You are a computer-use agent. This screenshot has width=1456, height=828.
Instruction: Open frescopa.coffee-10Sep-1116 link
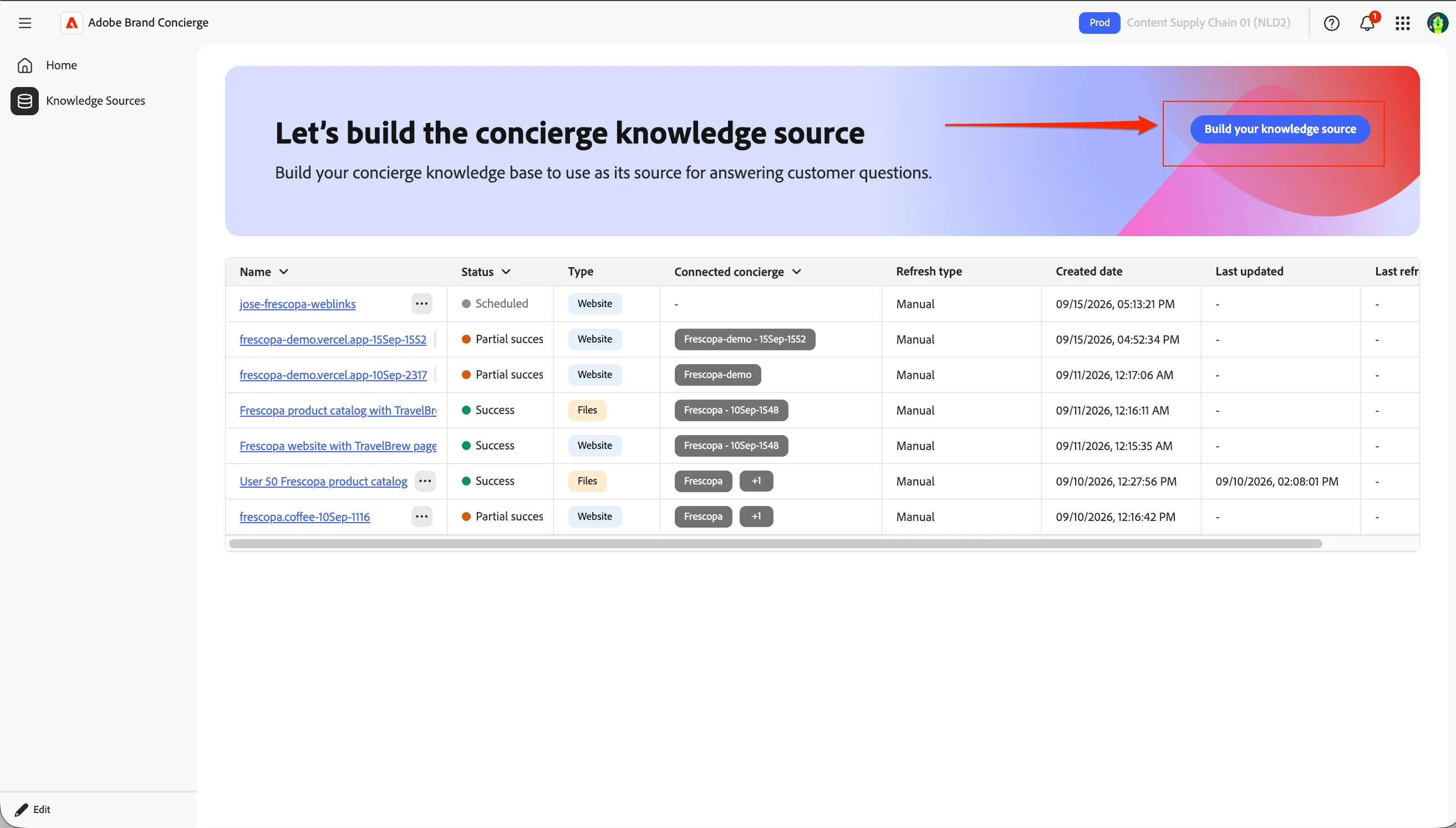(x=305, y=517)
